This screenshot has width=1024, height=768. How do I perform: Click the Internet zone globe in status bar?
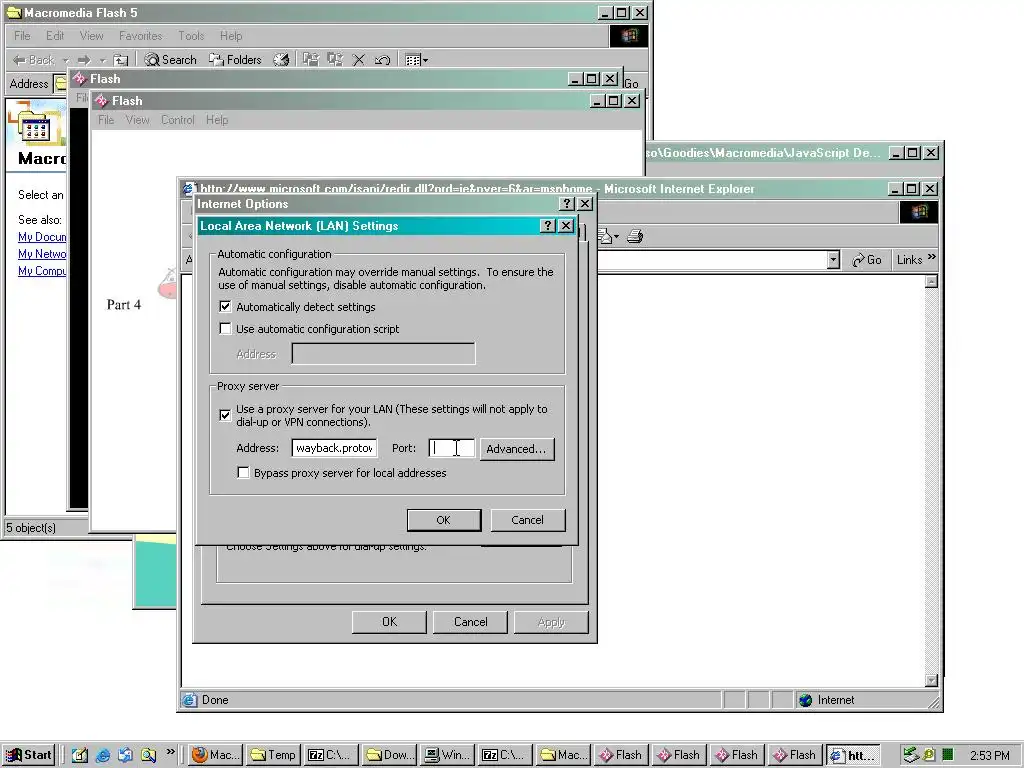[806, 700]
